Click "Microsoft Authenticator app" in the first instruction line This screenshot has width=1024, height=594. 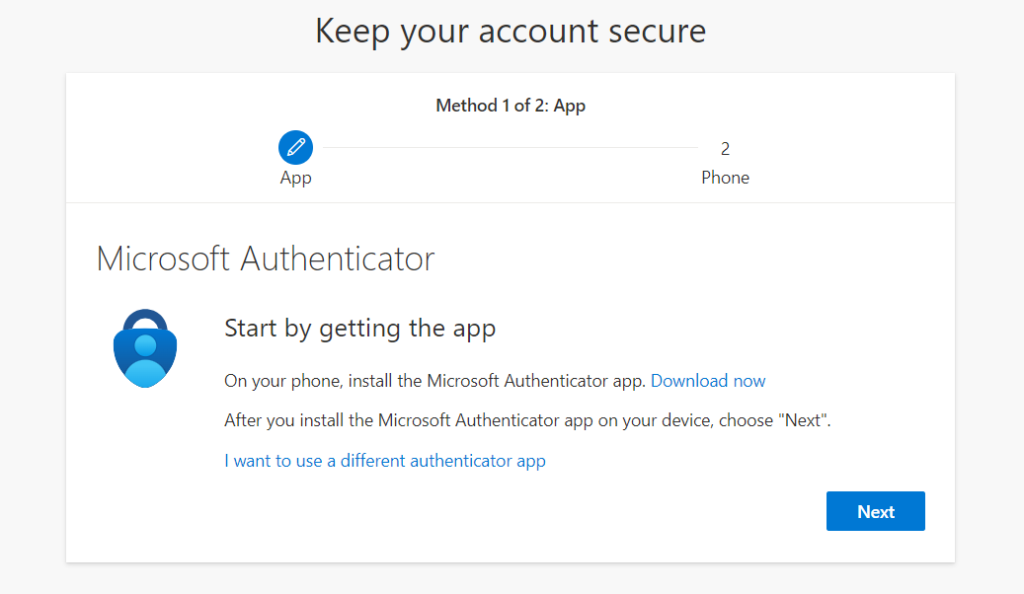tap(536, 381)
